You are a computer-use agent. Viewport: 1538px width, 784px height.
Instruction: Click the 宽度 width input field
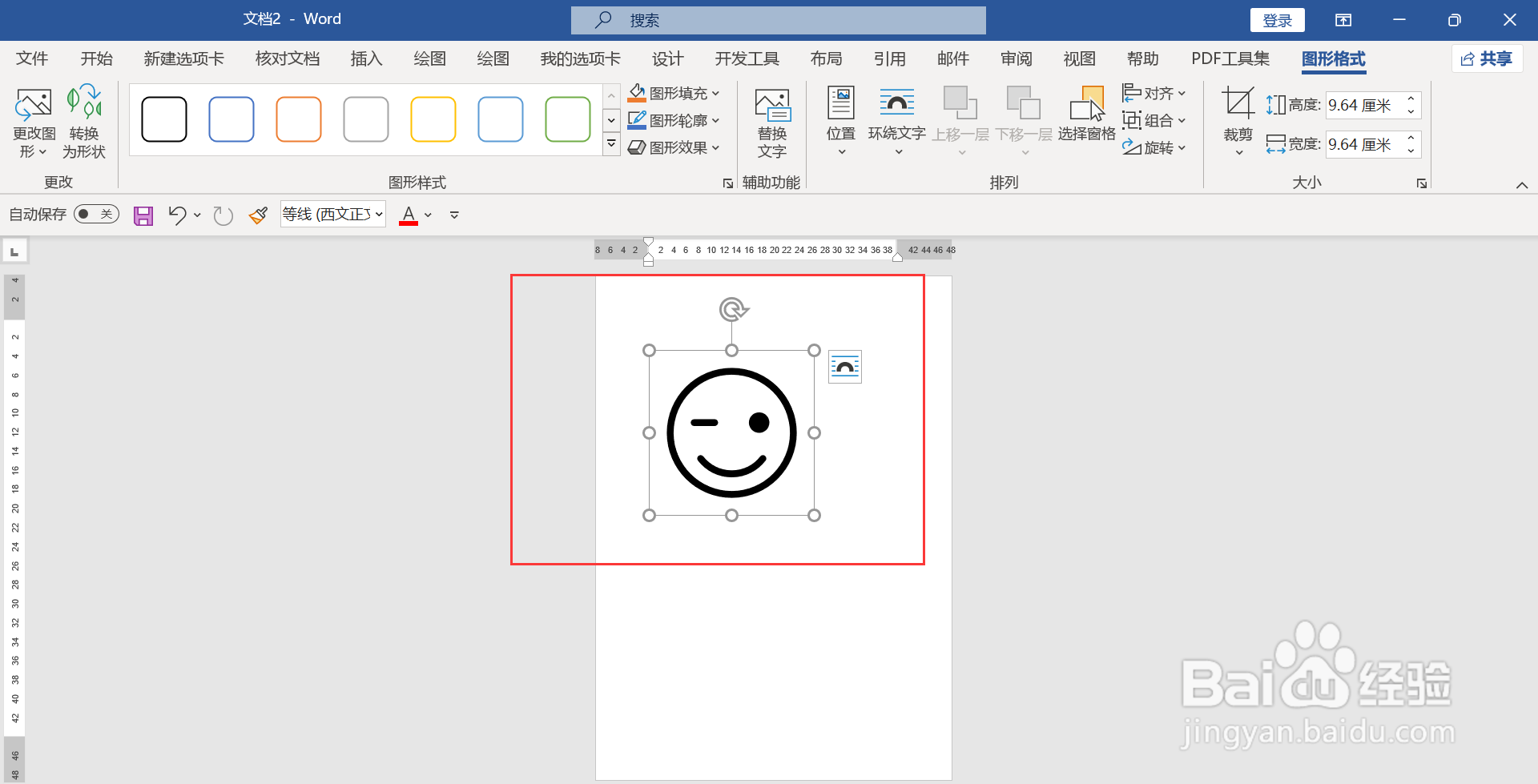click(1364, 144)
